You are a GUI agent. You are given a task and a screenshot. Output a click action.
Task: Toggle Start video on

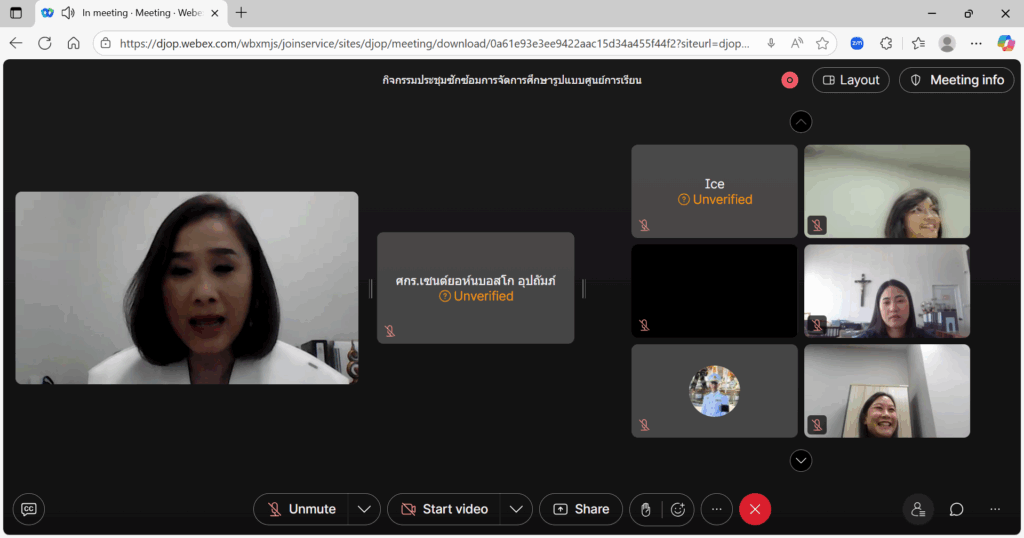tap(444, 509)
